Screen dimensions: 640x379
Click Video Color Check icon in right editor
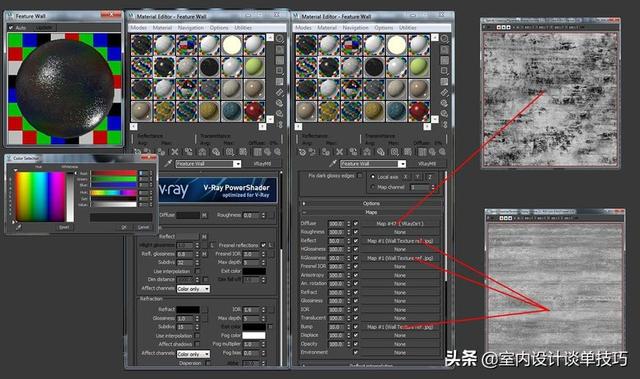tap(444, 82)
